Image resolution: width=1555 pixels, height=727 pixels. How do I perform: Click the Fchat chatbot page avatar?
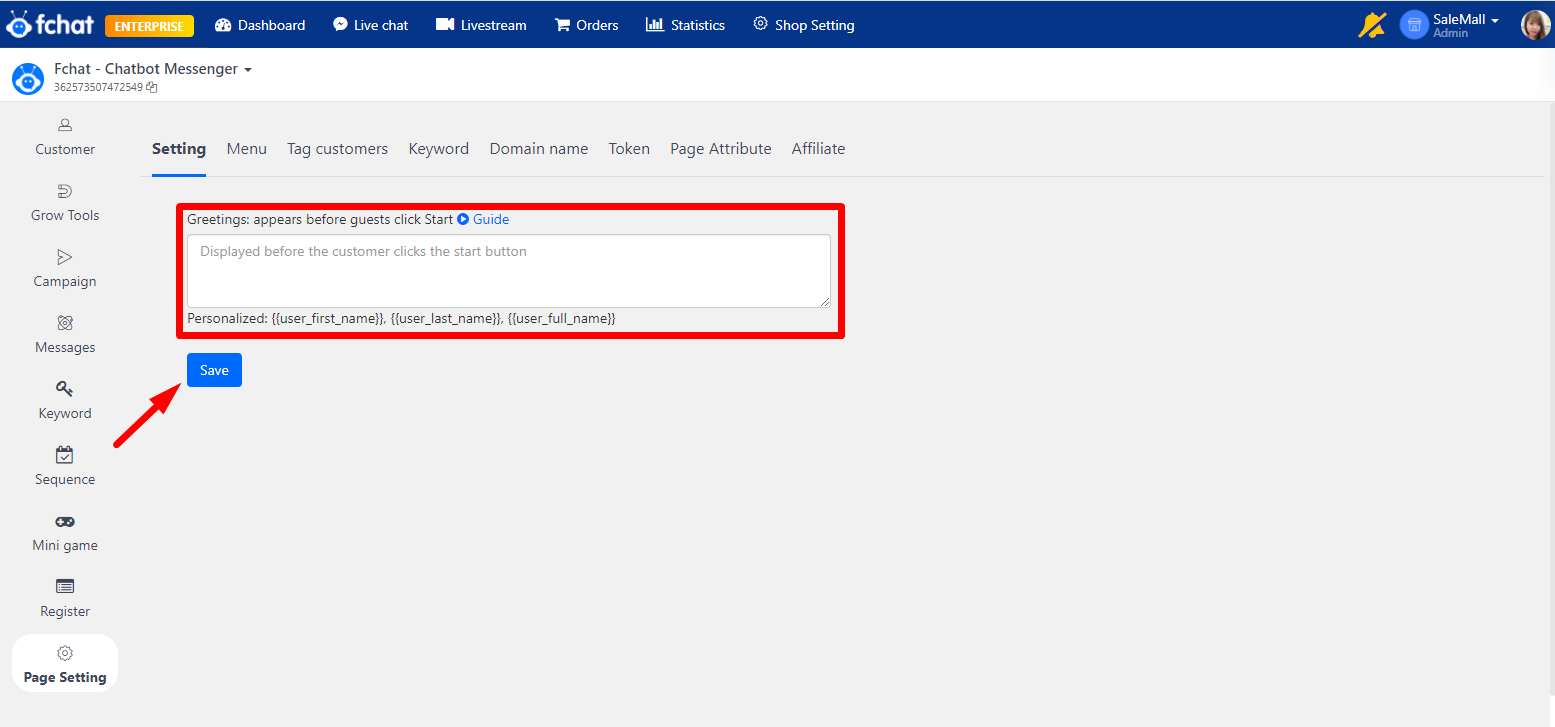(x=28, y=78)
